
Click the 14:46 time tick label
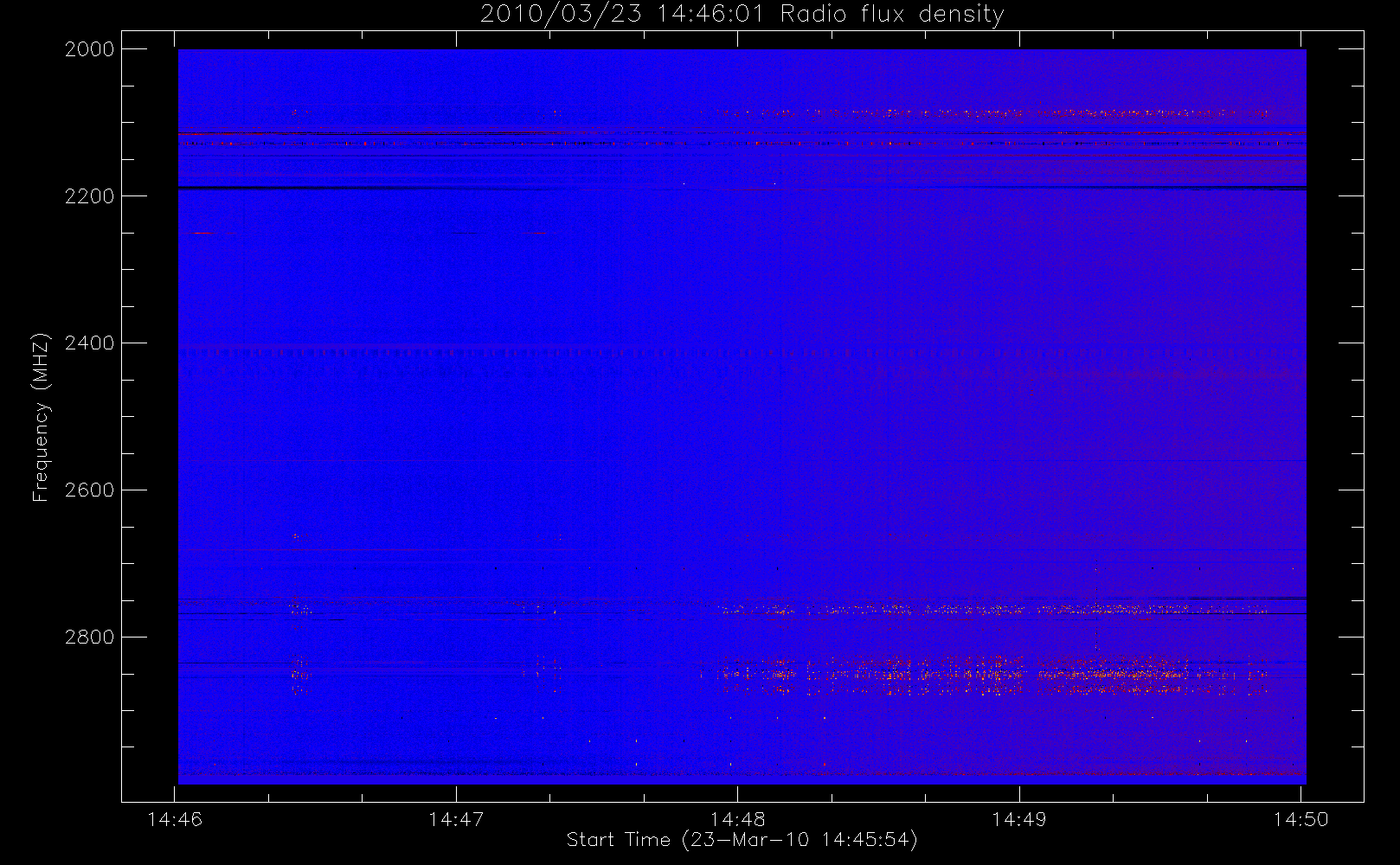coord(175,819)
